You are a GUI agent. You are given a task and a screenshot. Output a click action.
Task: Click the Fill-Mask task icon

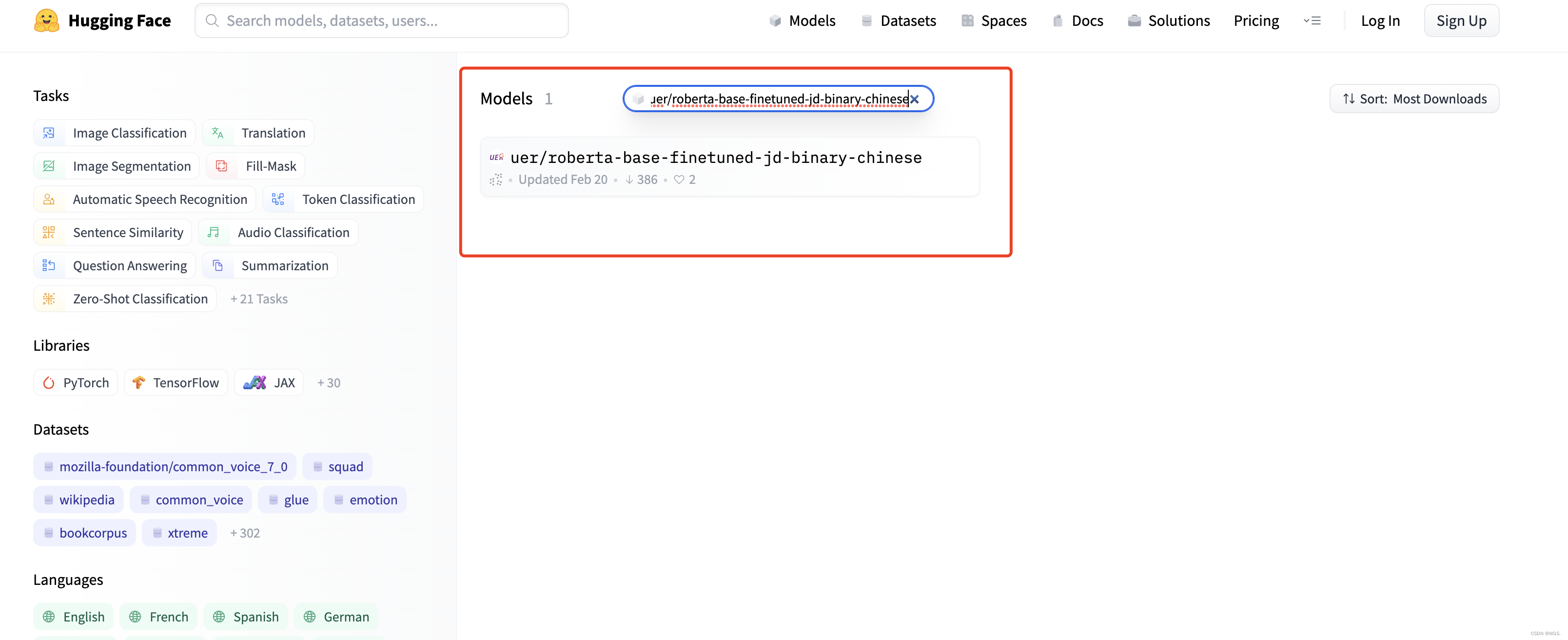pyautogui.click(x=221, y=166)
